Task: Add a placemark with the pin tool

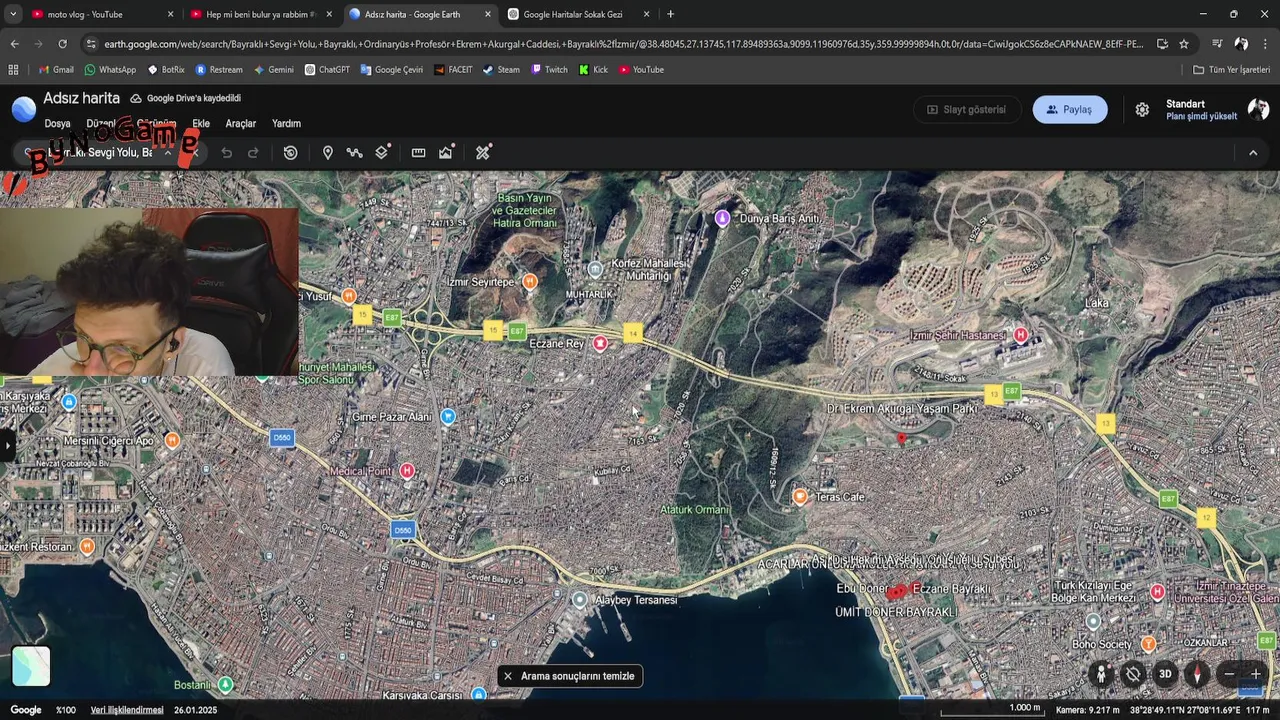Action: coord(327,153)
